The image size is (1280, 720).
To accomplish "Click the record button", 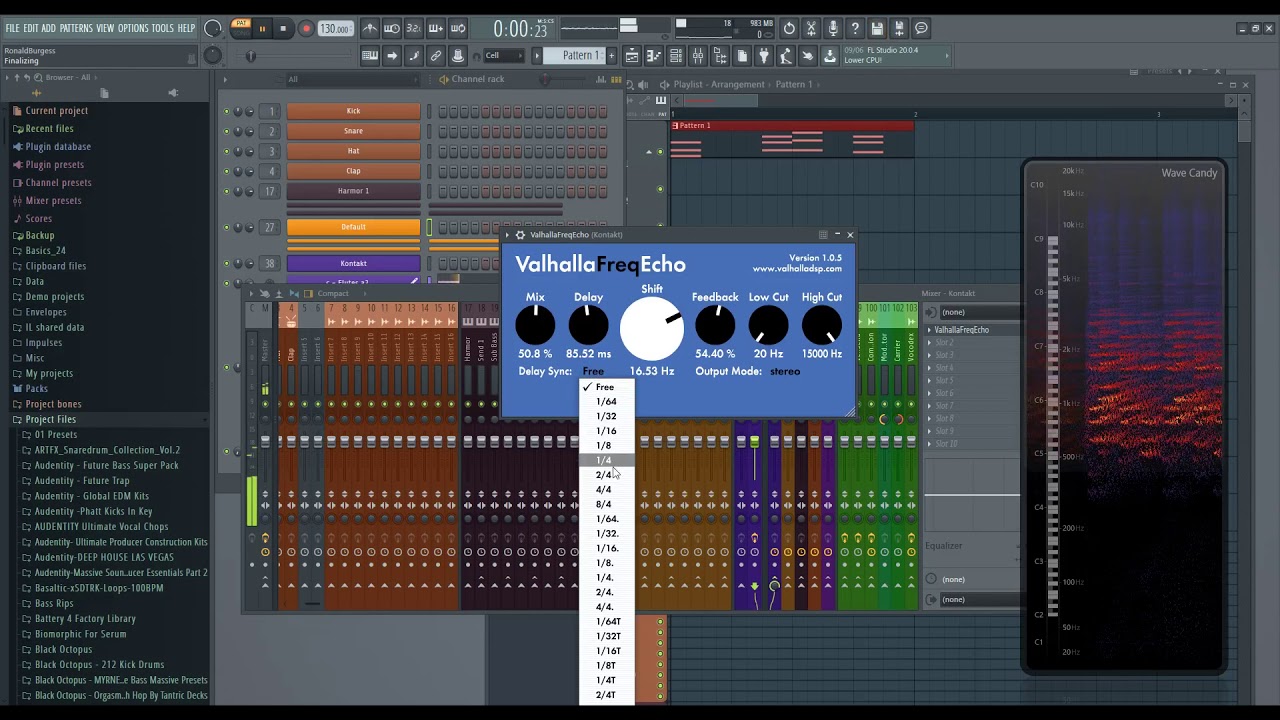I will pos(306,29).
